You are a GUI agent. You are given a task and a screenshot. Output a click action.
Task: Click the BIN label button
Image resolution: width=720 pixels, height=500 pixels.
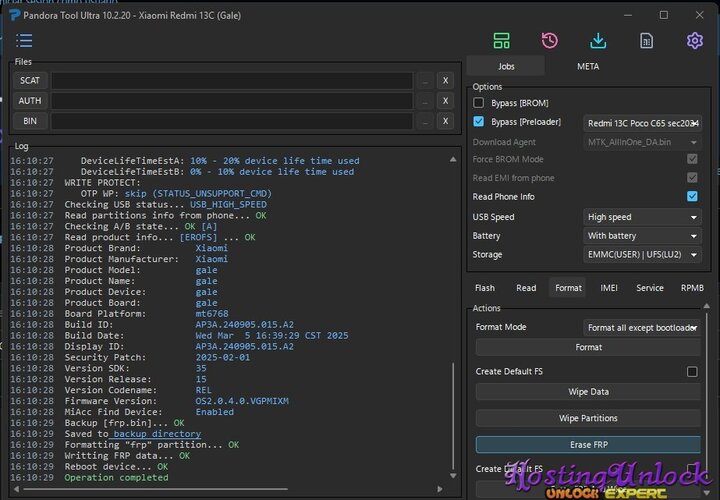tap(30, 121)
